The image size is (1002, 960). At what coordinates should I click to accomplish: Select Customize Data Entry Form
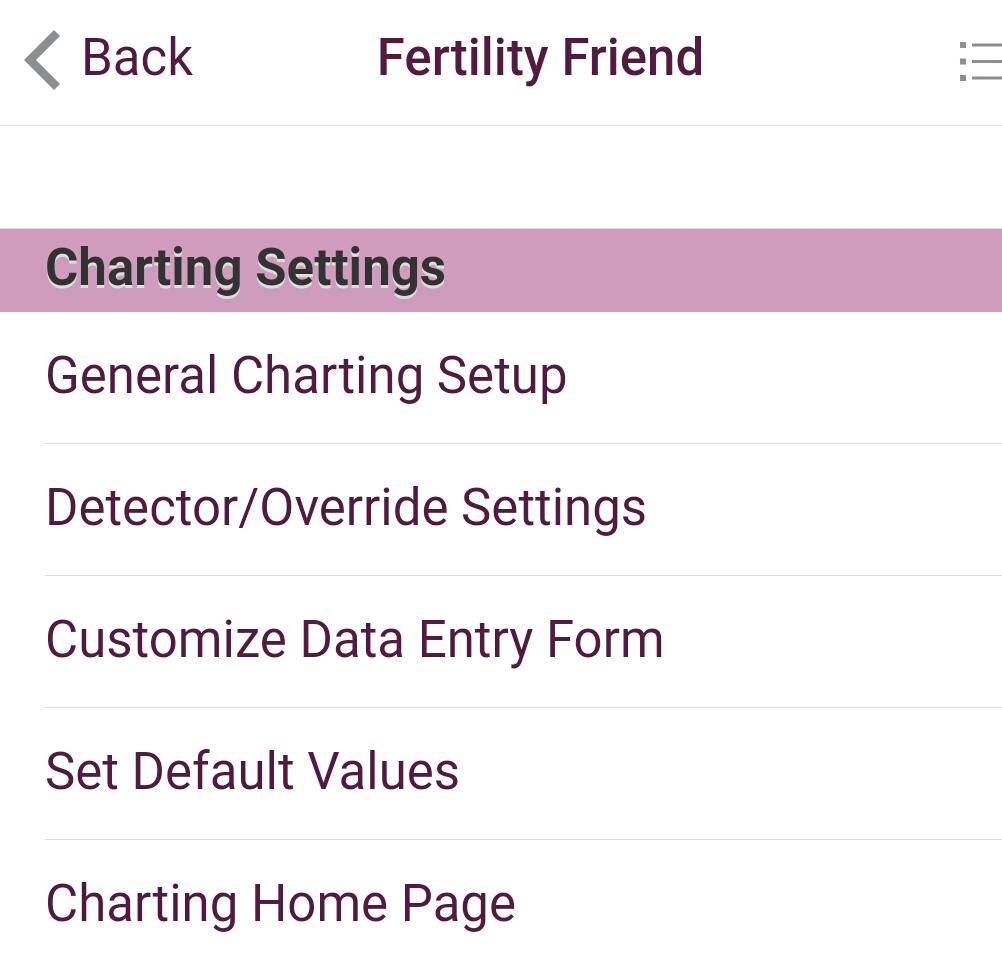click(354, 640)
